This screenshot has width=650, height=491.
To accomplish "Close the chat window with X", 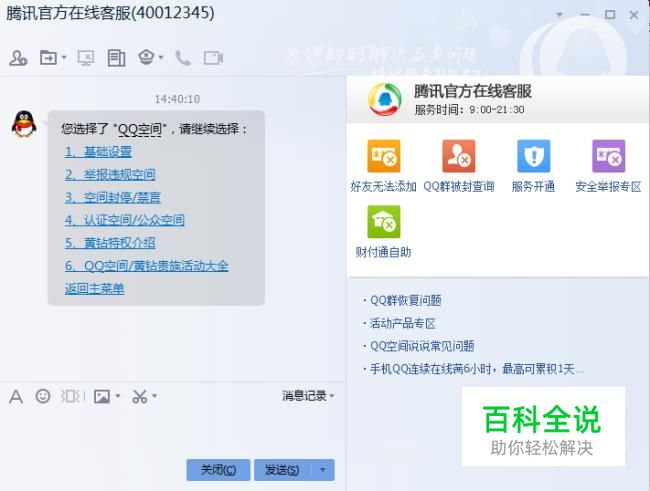I will (634, 15).
